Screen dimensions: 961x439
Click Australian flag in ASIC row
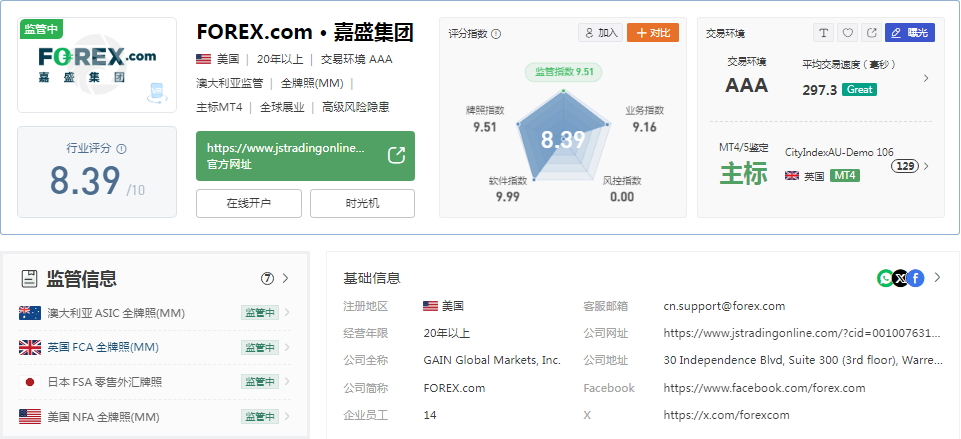[30, 313]
